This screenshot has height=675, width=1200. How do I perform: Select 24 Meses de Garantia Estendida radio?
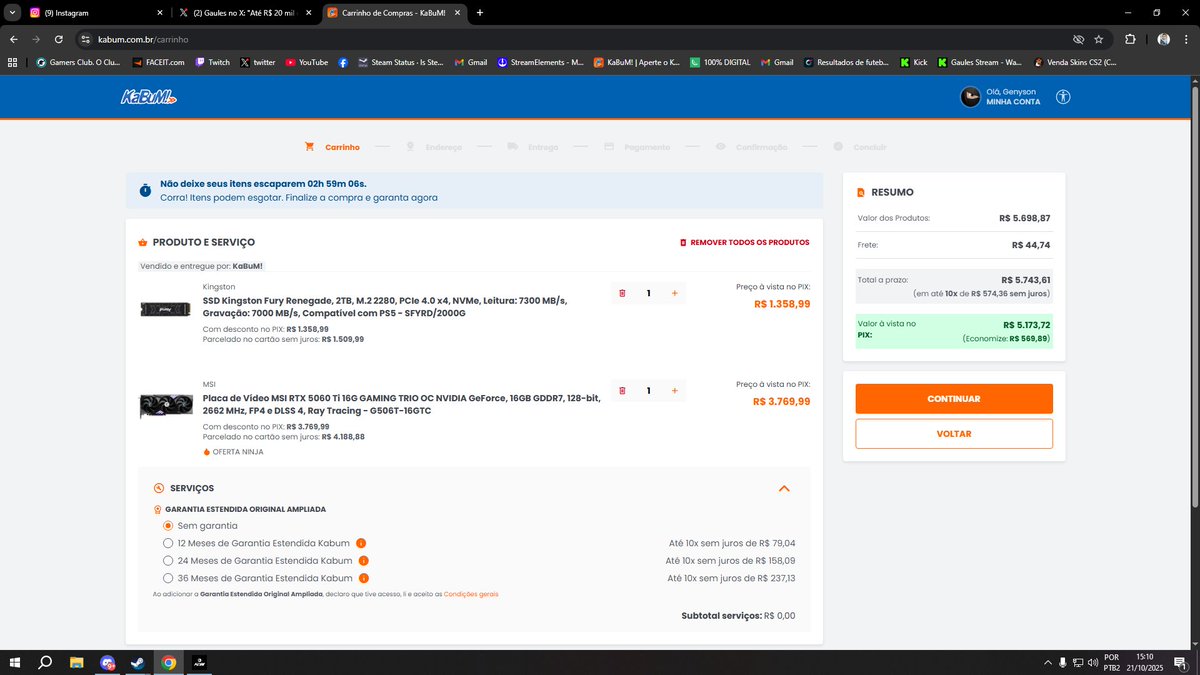[x=168, y=561]
